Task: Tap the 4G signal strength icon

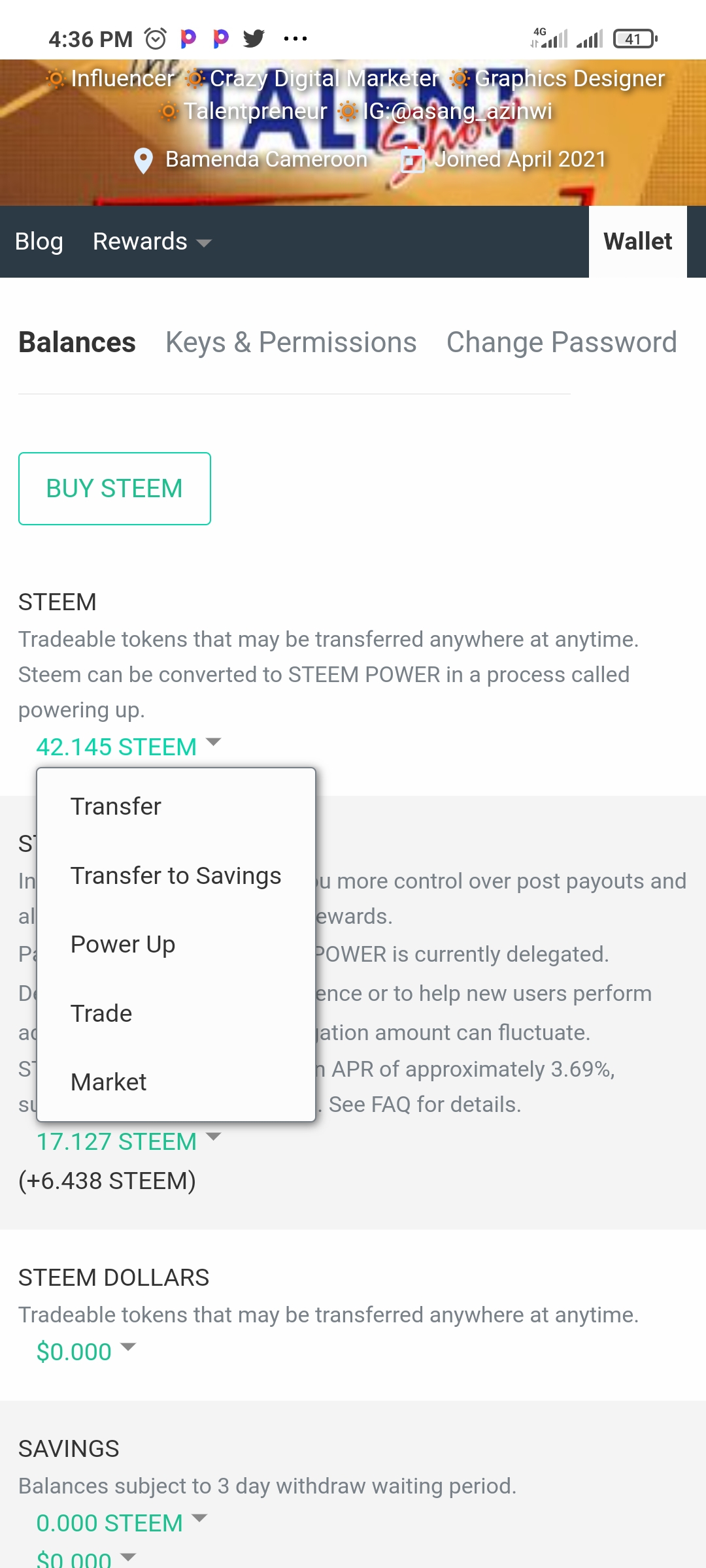Action: point(549,39)
